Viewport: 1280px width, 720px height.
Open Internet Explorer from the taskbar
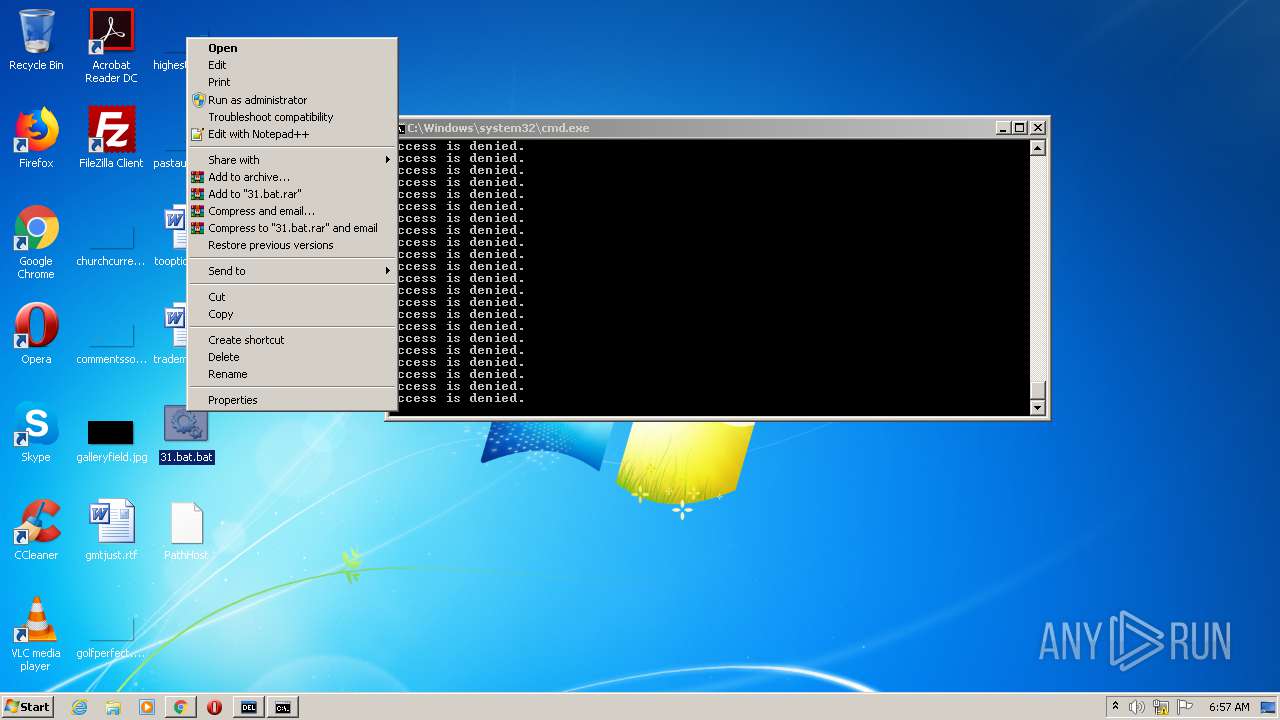pyautogui.click(x=80, y=707)
